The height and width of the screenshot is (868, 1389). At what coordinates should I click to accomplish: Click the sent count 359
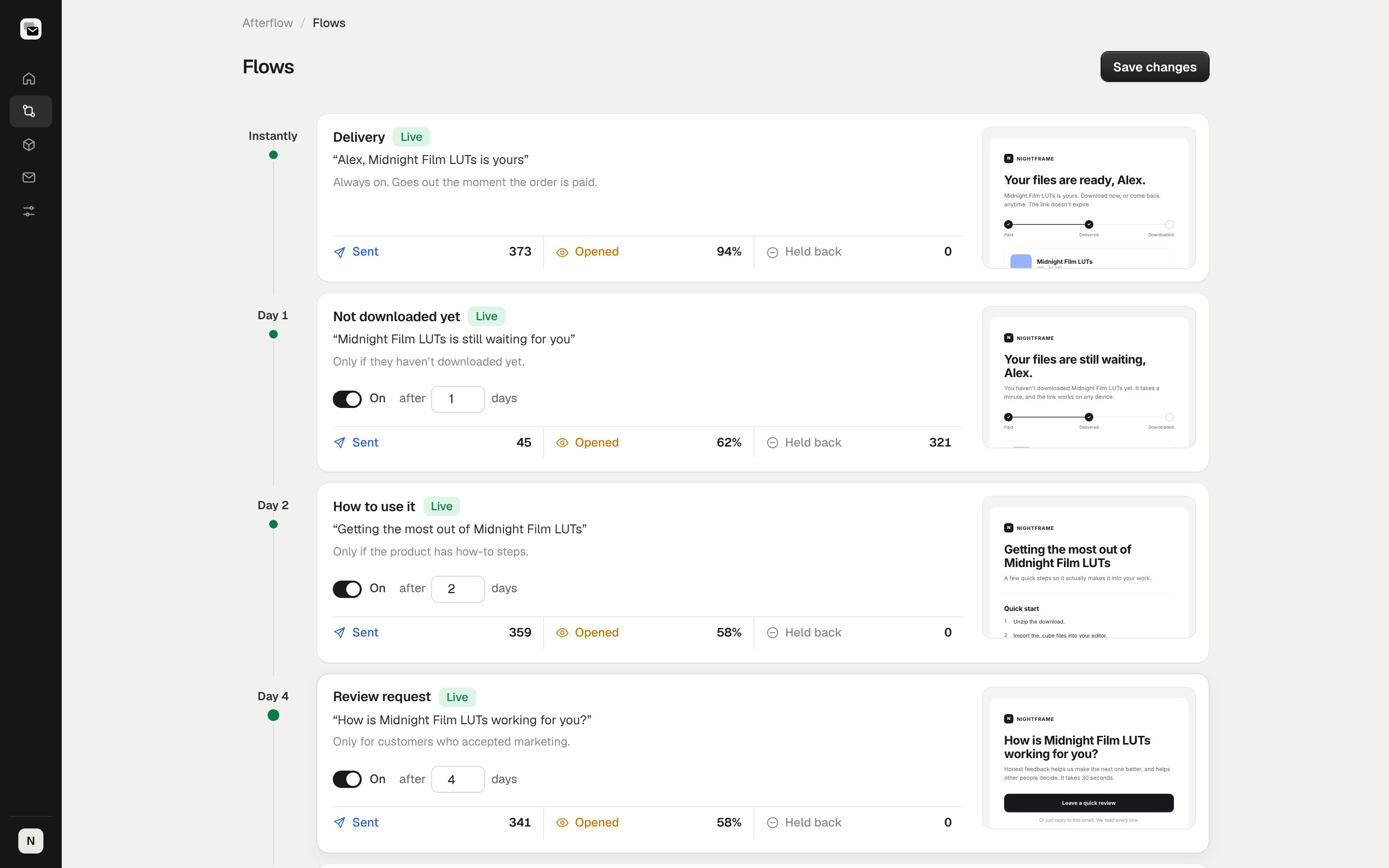point(520,632)
